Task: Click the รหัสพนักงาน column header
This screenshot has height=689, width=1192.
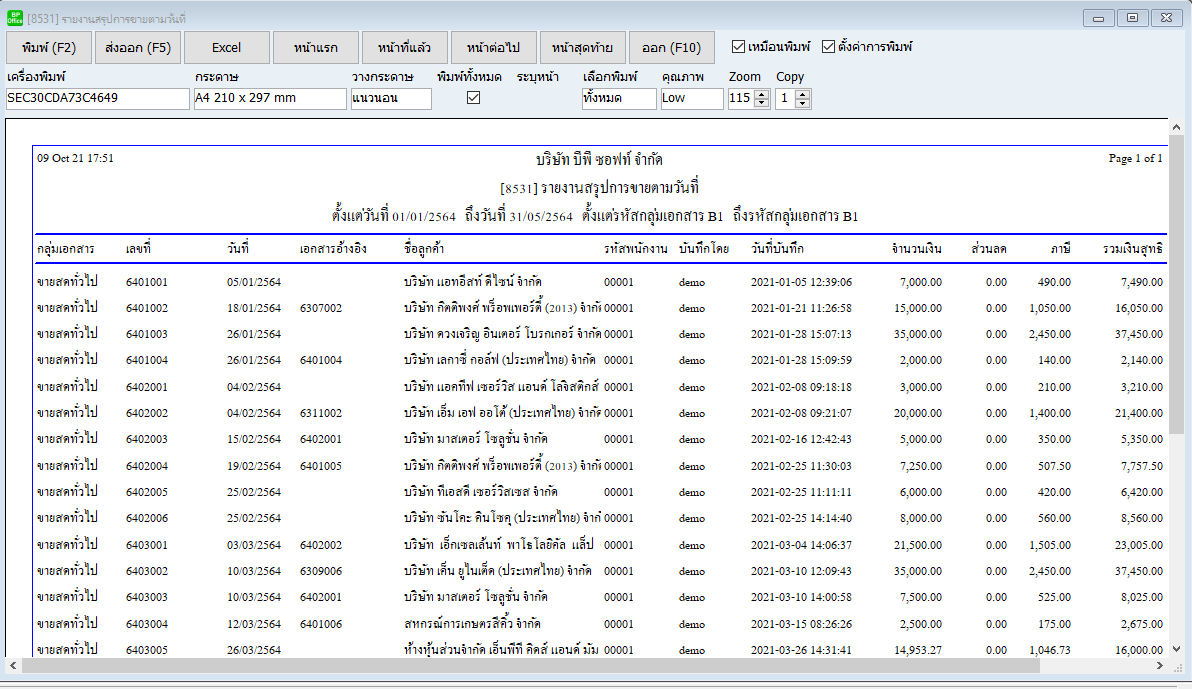Action: pyautogui.click(x=636, y=249)
